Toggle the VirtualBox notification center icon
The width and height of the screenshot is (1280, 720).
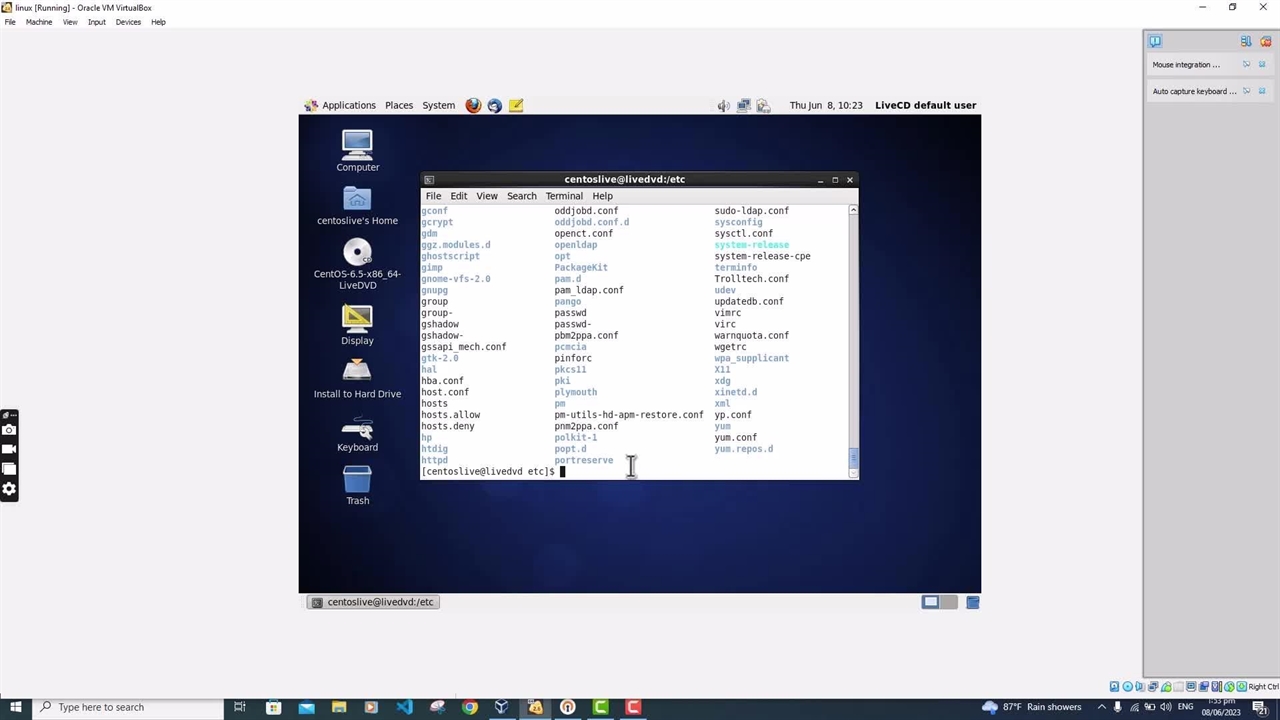point(1155,41)
